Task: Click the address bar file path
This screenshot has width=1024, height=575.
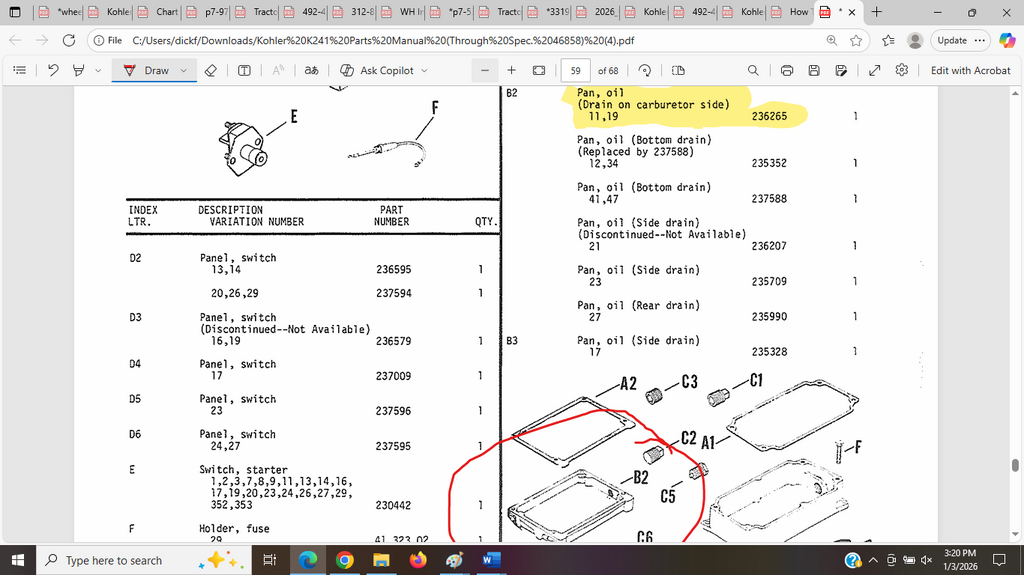Action: (x=383, y=41)
